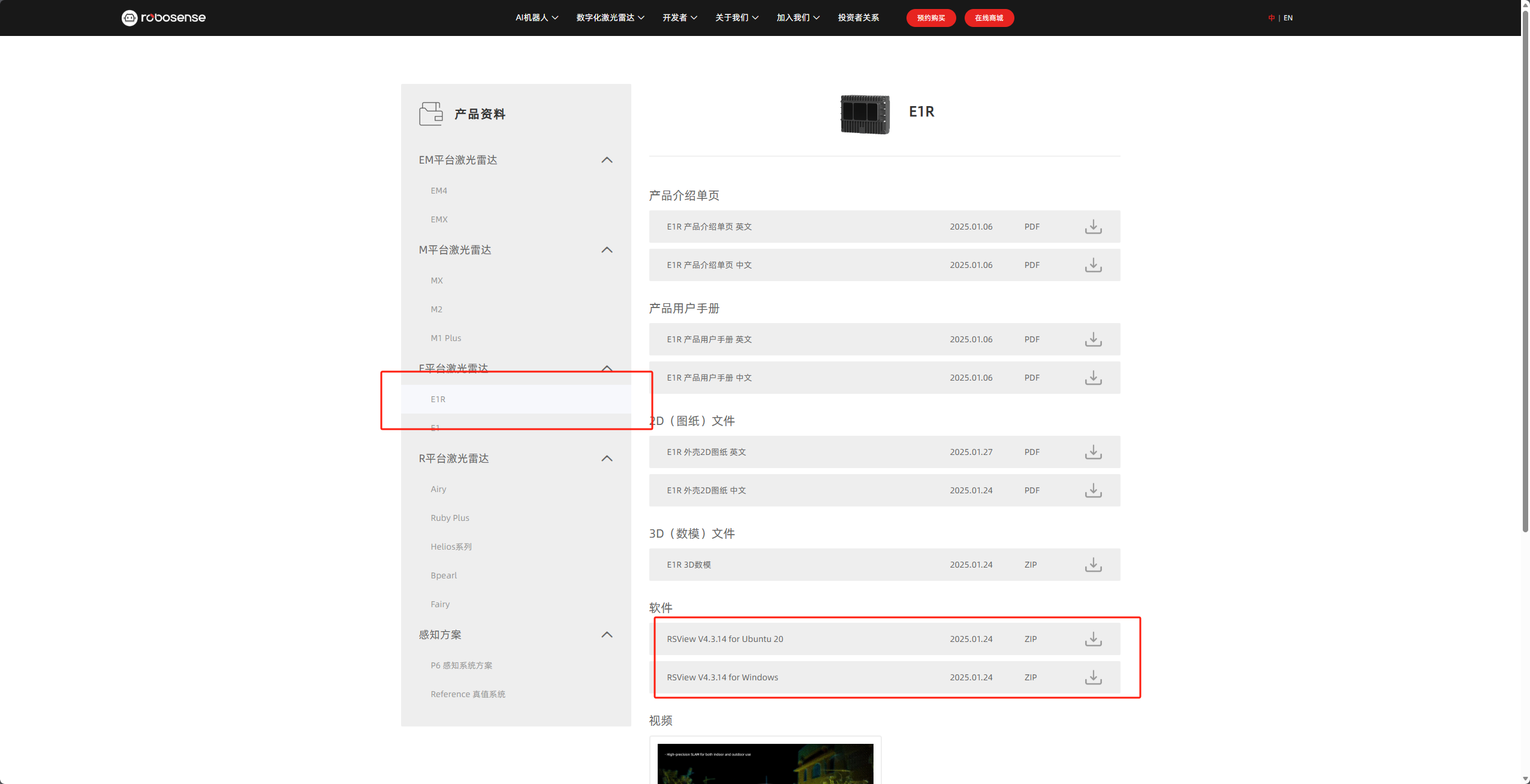
Task: Switch language to 中
Action: (1271, 18)
